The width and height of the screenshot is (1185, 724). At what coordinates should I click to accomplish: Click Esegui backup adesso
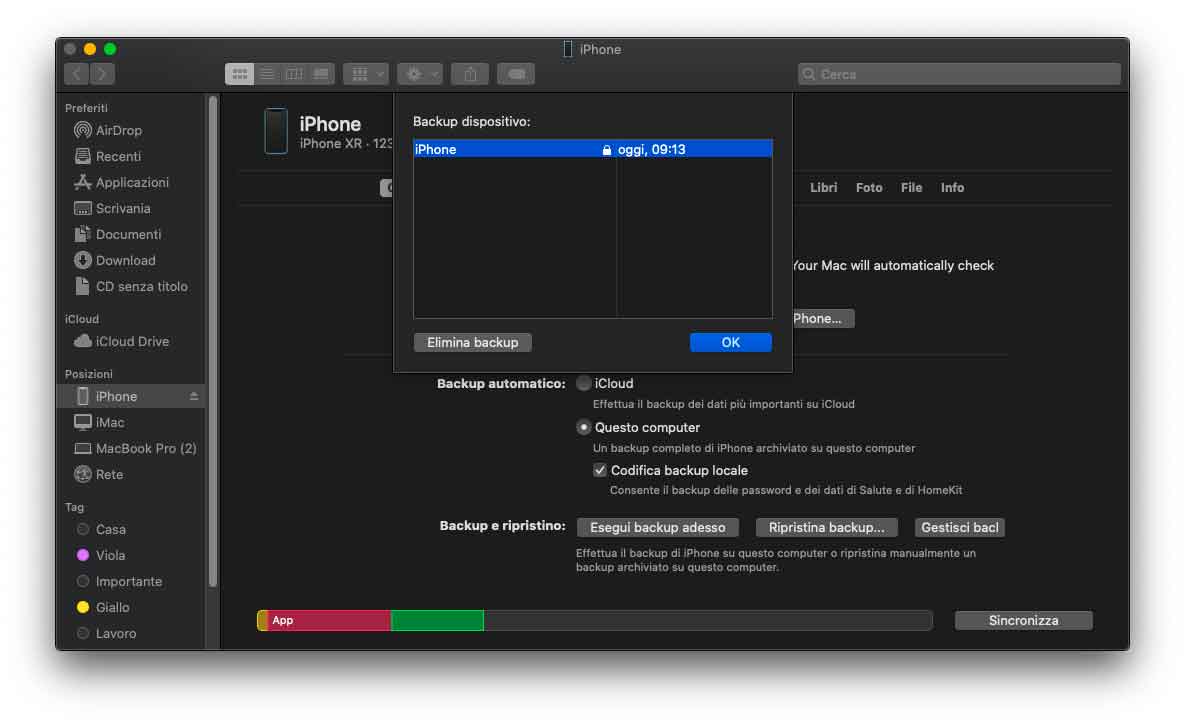(657, 528)
